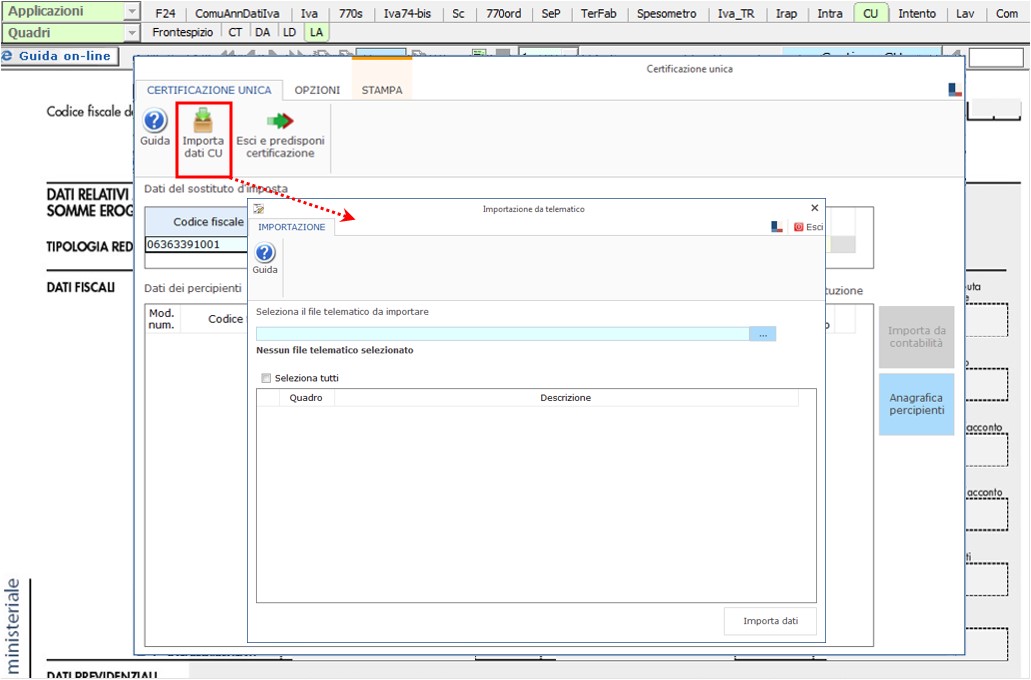The width and height of the screenshot is (1031, 680).
Task: Select the TerFab tab
Action: tap(598, 13)
